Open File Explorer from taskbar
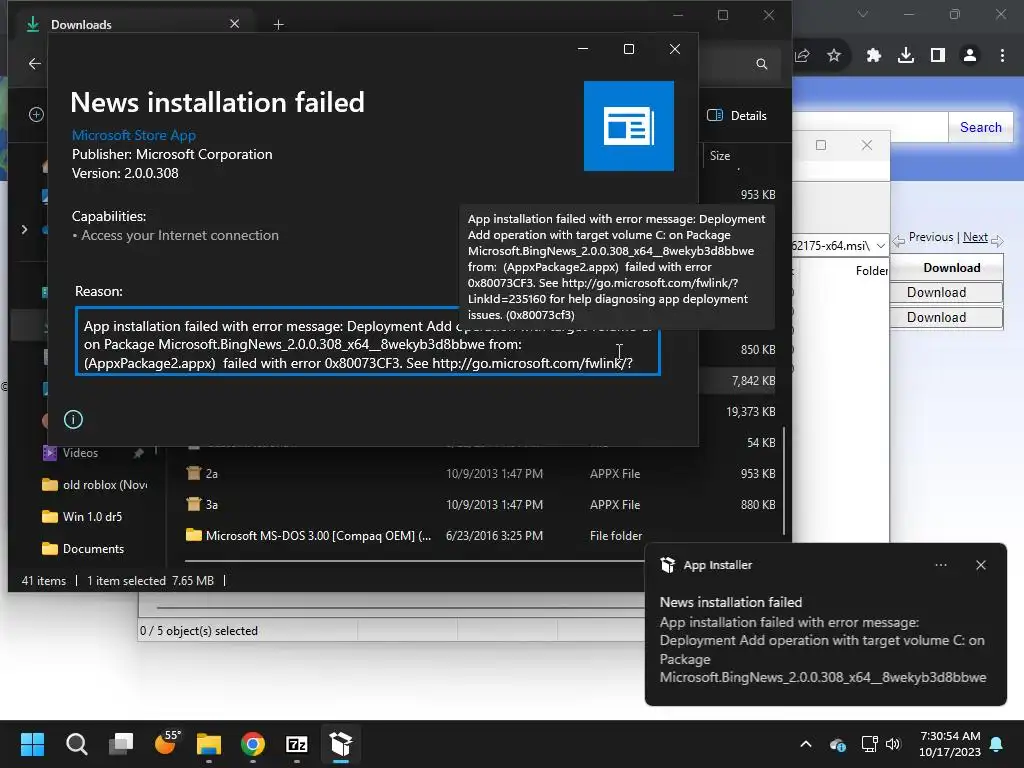 209,744
